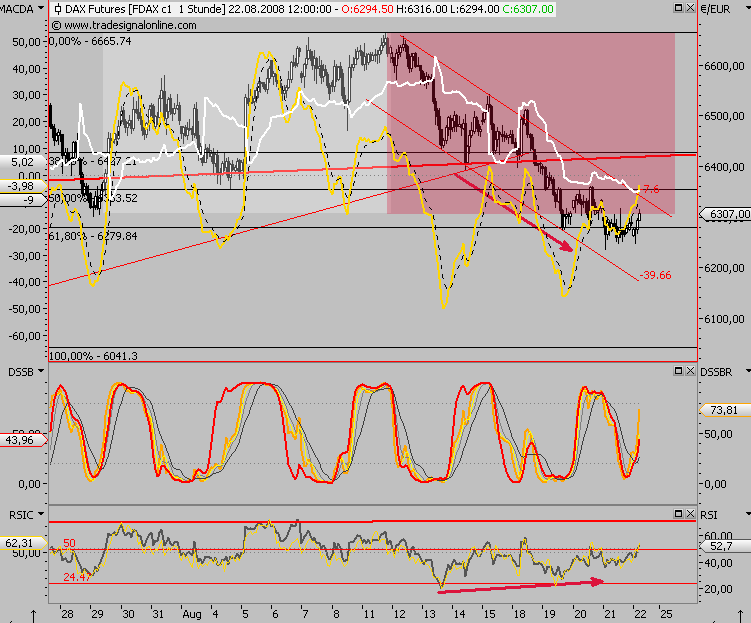Click the 43,96 DSSB value tag
751x623 pixels.
23,440
